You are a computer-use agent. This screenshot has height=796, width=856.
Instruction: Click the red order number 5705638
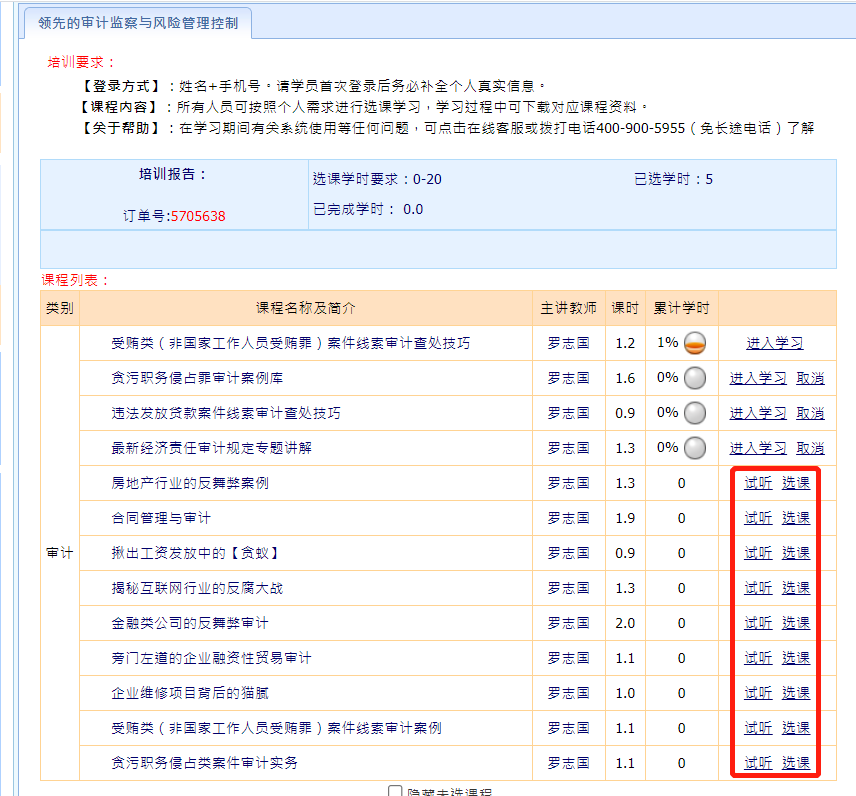coord(198,216)
